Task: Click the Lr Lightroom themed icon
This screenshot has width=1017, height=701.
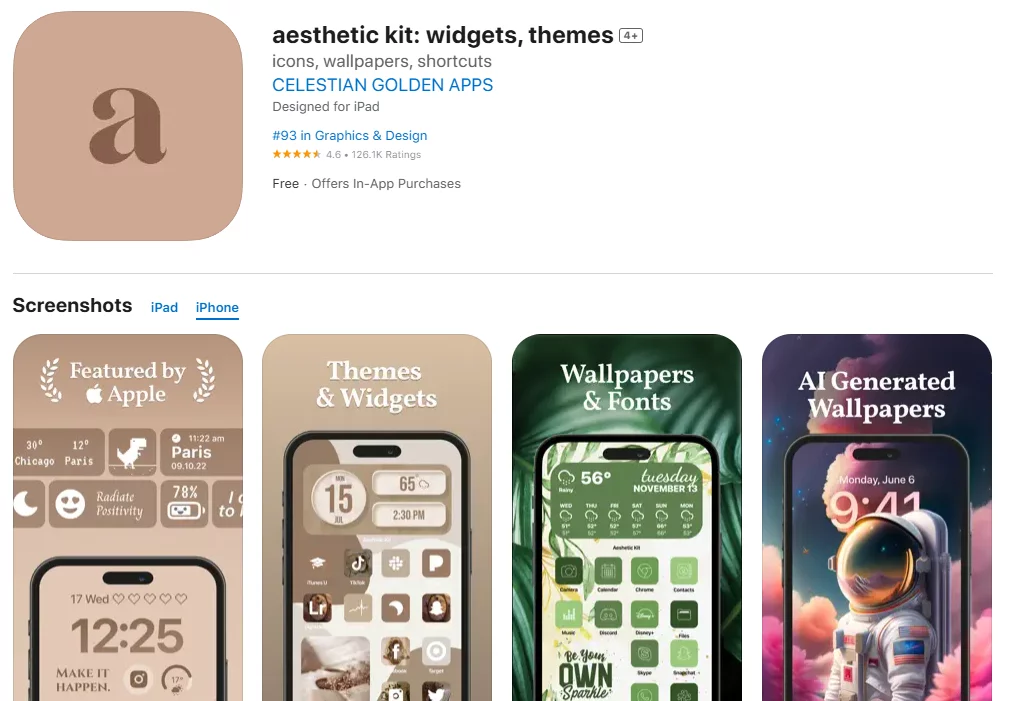Action: click(317, 608)
